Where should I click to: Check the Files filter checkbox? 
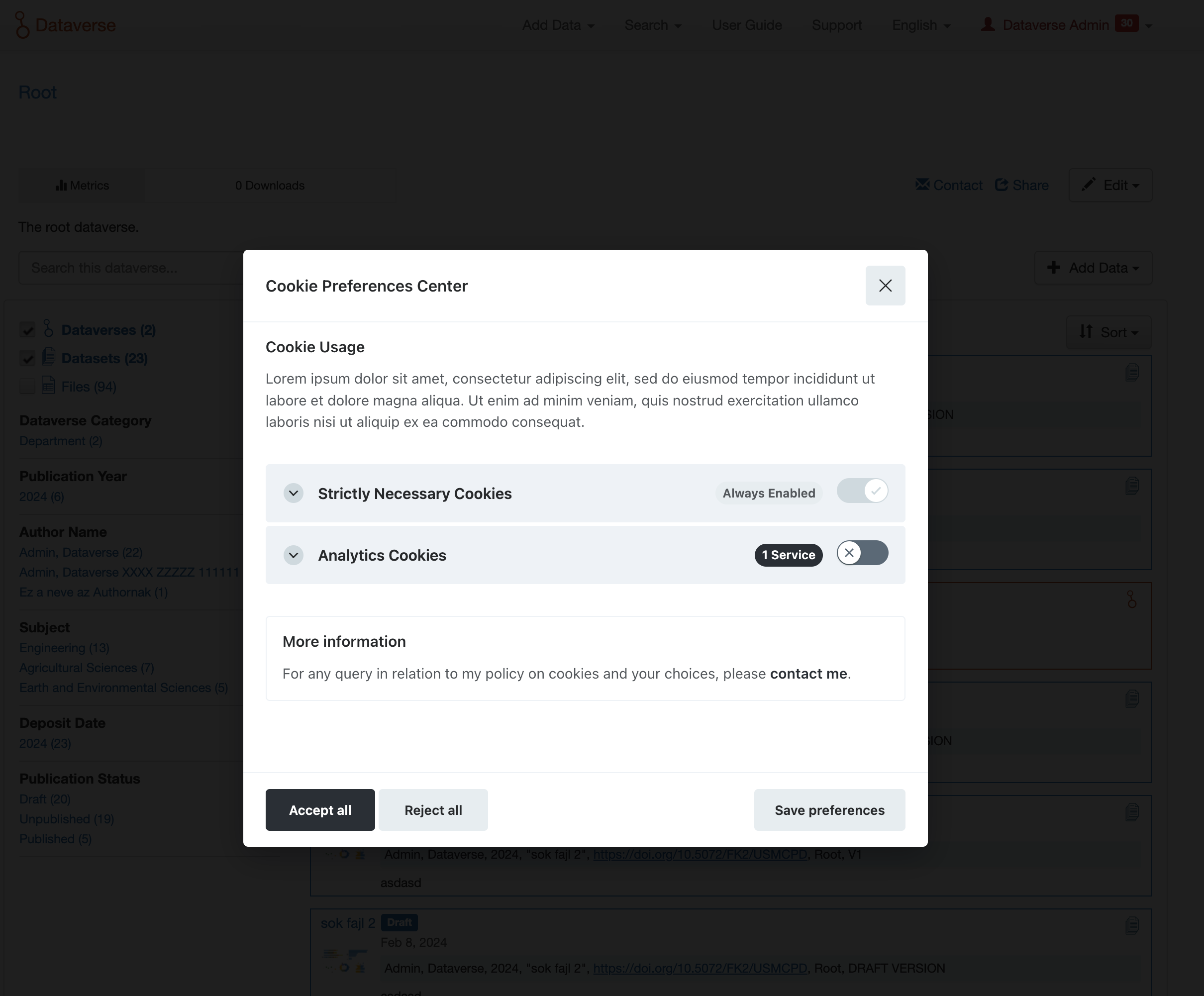tap(27, 387)
